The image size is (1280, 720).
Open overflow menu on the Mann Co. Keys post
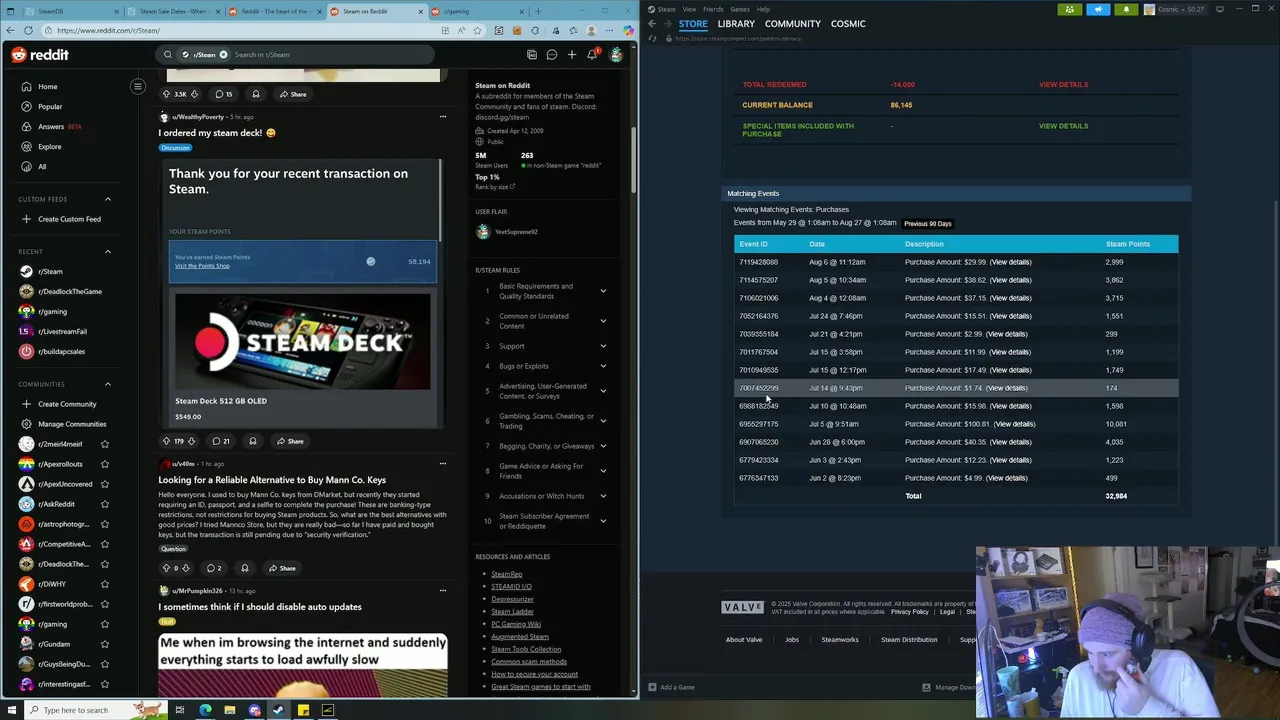coord(443,464)
